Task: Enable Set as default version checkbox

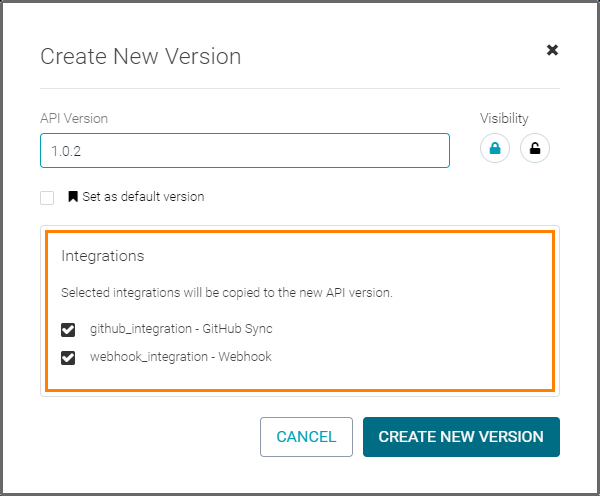Action: click(x=47, y=198)
